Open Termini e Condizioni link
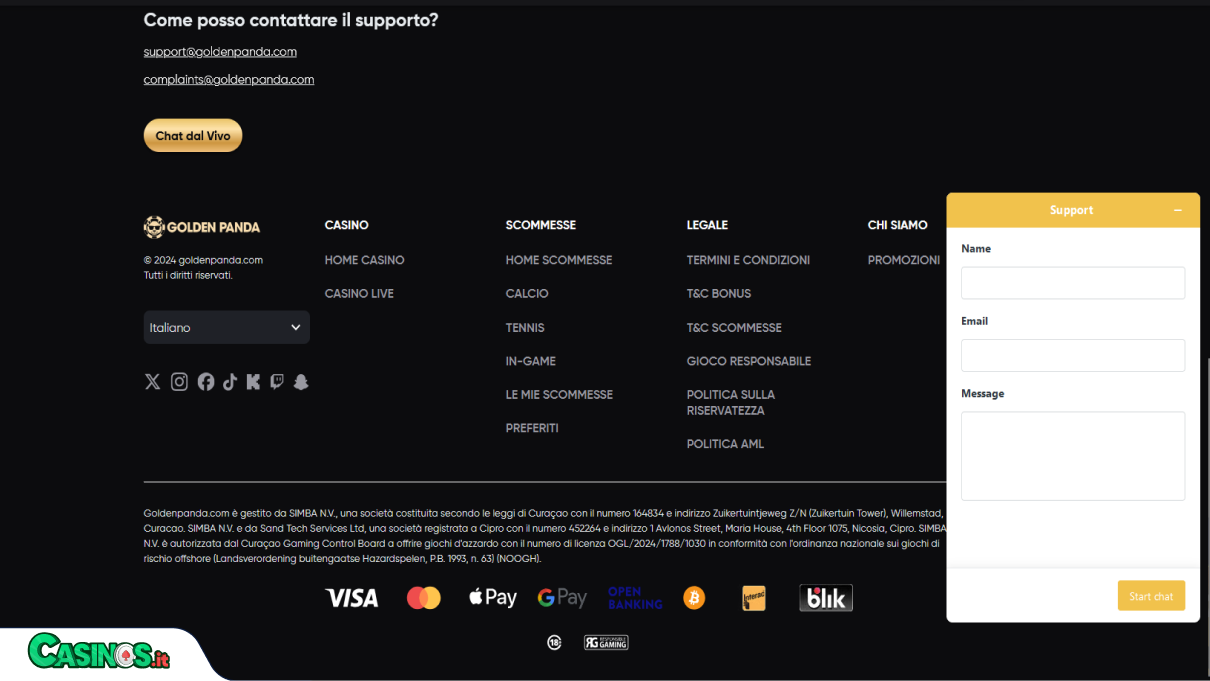Viewport: 1210px width, 681px height. [748, 260]
